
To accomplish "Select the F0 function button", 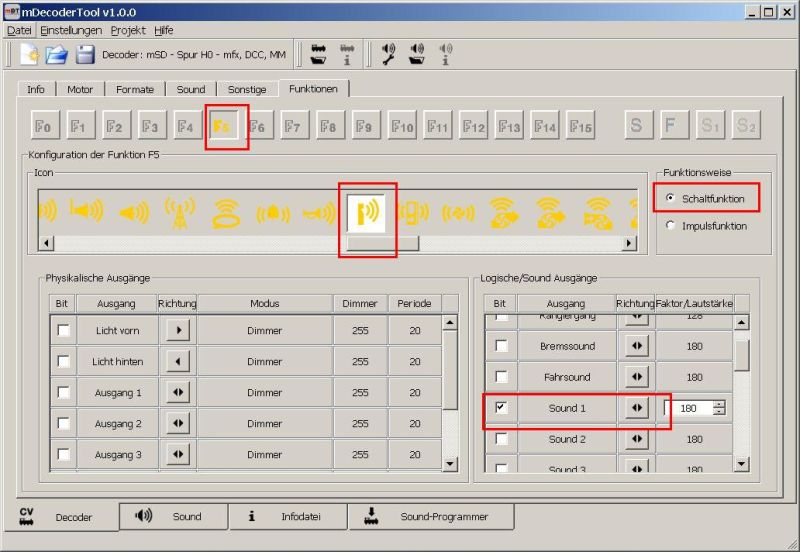I will click(43, 127).
